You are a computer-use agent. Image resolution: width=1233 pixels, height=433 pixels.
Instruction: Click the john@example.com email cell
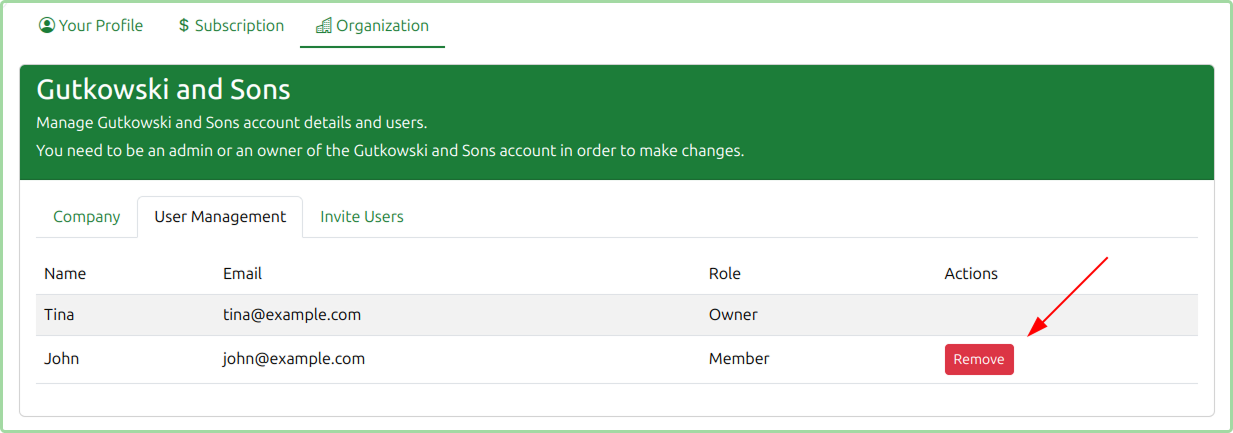pos(294,359)
